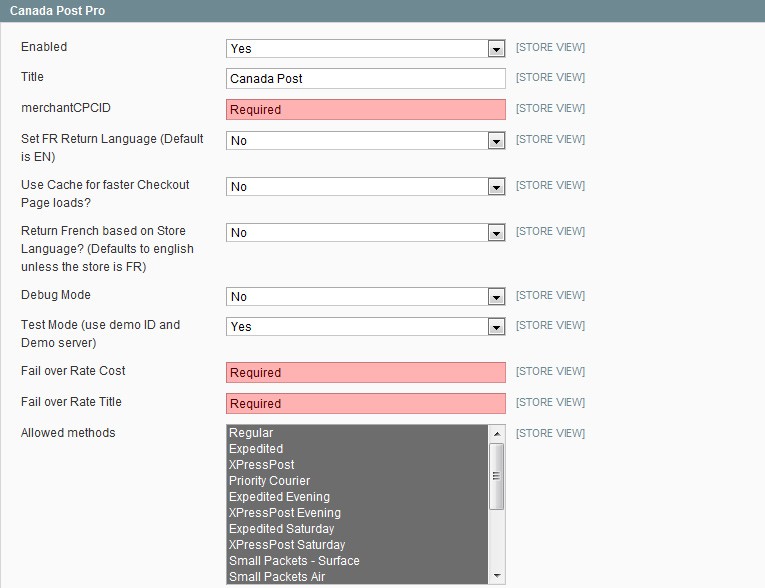765x588 pixels.
Task: Click the Debug Mode label
Action: 56,295
